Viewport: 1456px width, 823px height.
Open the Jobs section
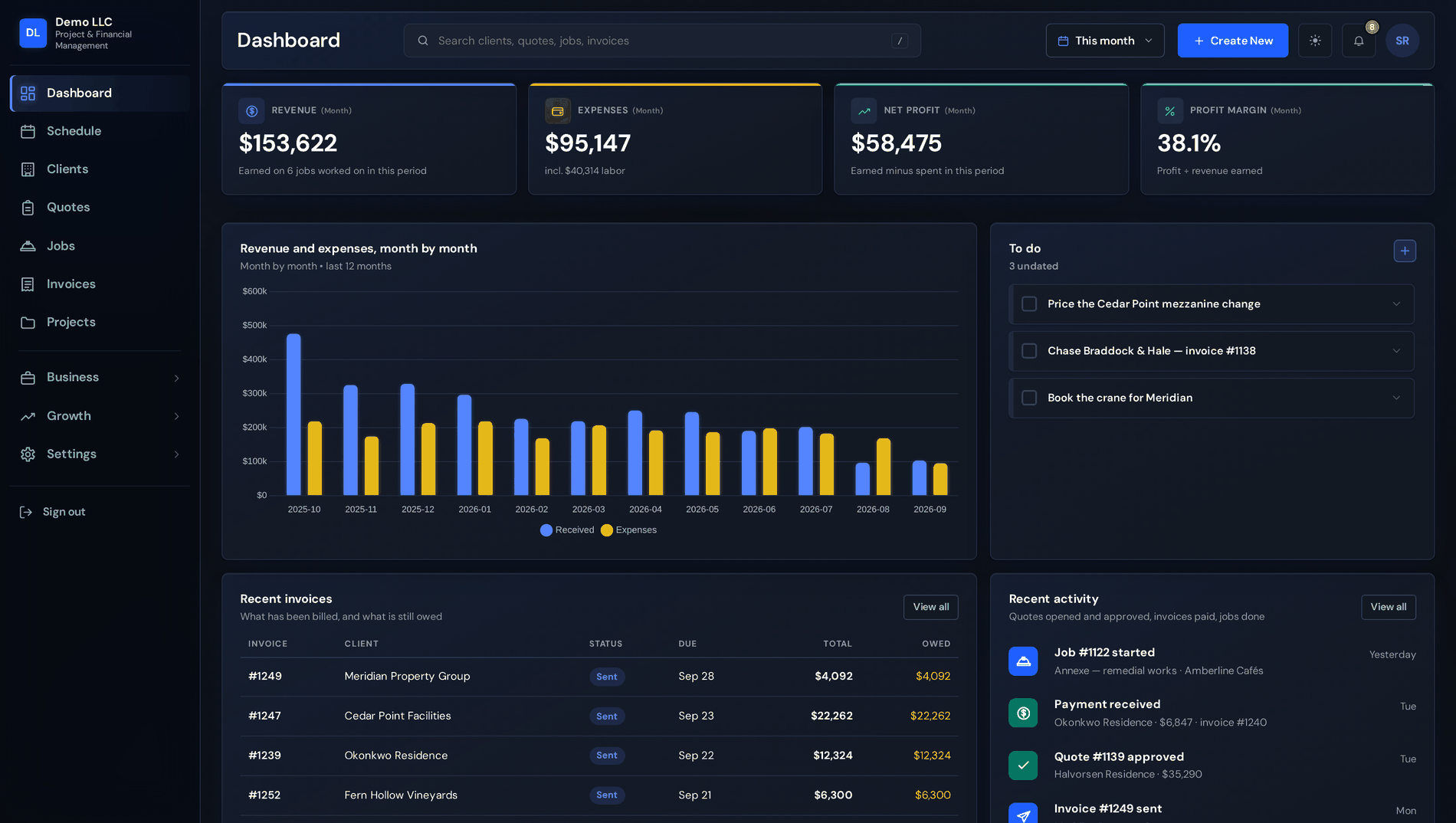pyautogui.click(x=100, y=246)
